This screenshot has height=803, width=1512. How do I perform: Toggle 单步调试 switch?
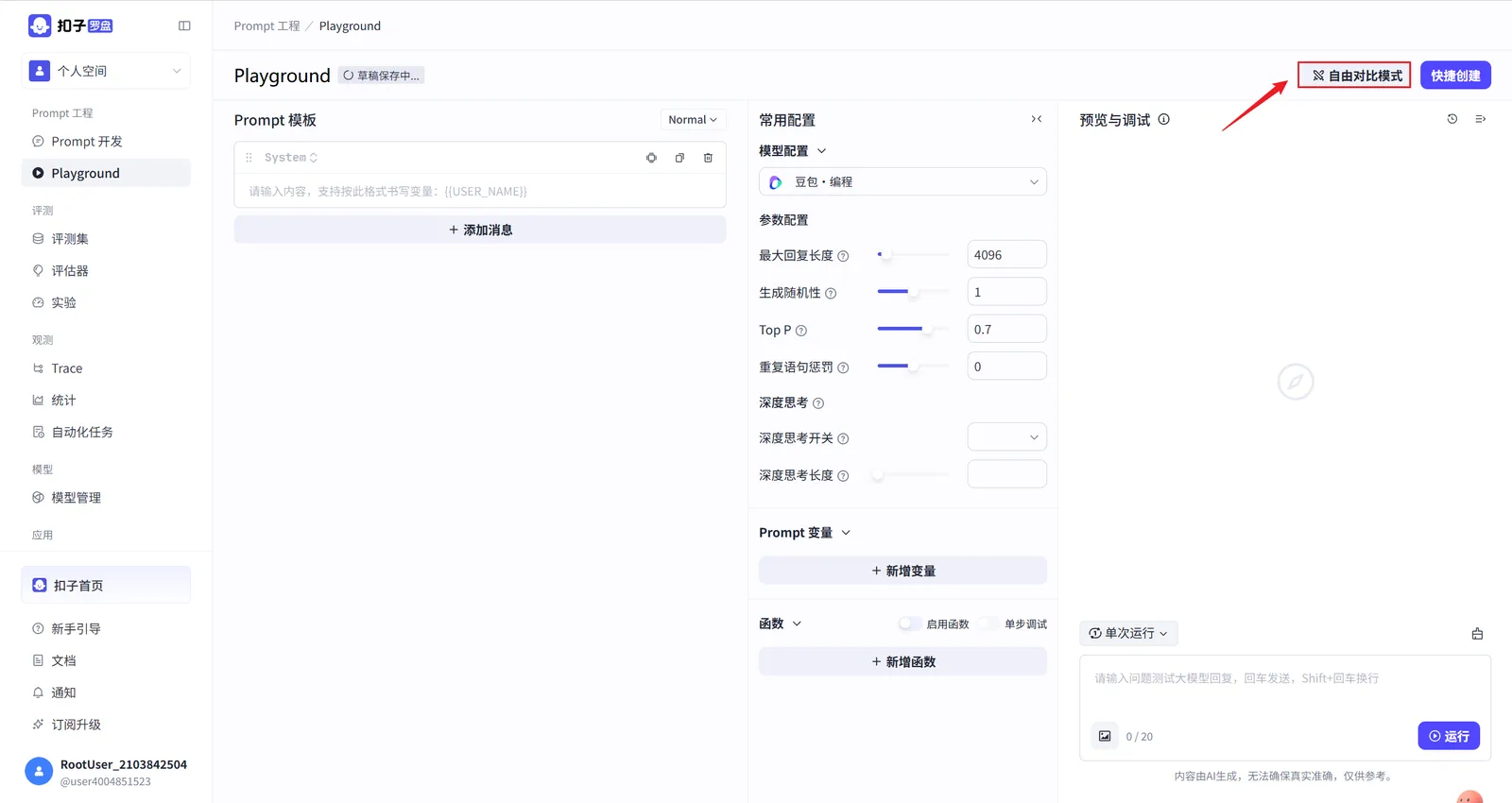coord(988,624)
